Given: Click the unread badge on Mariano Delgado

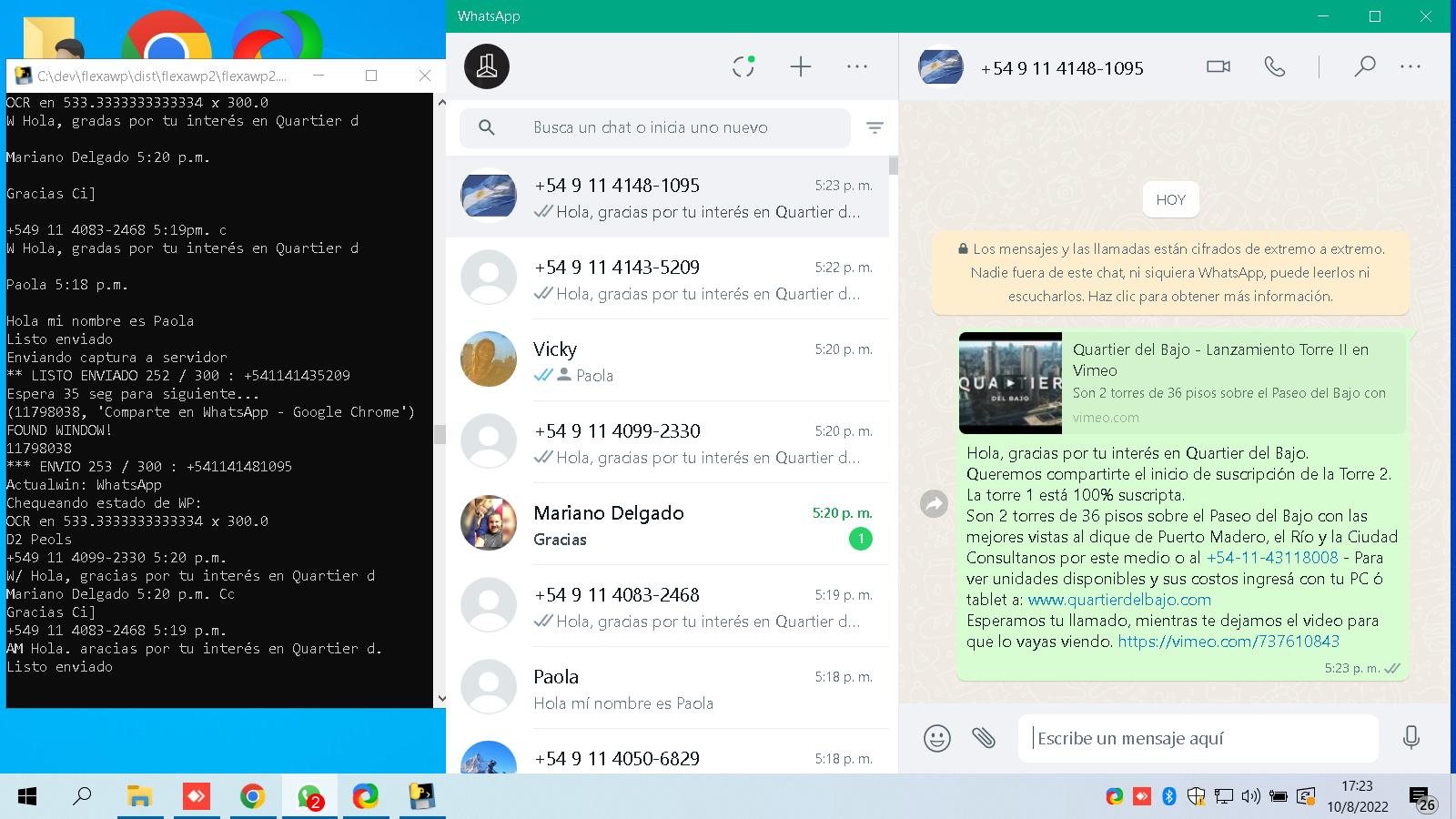Looking at the screenshot, I should coord(860,539).
